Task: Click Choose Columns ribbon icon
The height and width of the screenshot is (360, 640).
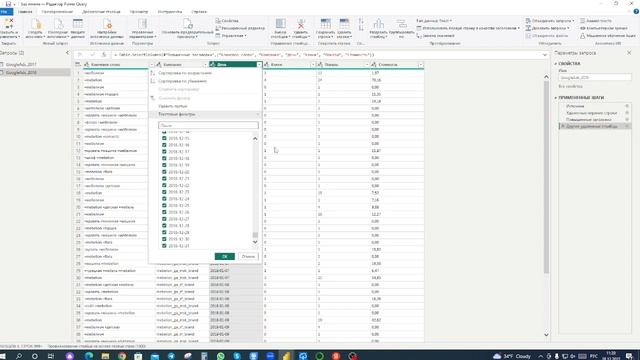Action: [280, 24]
